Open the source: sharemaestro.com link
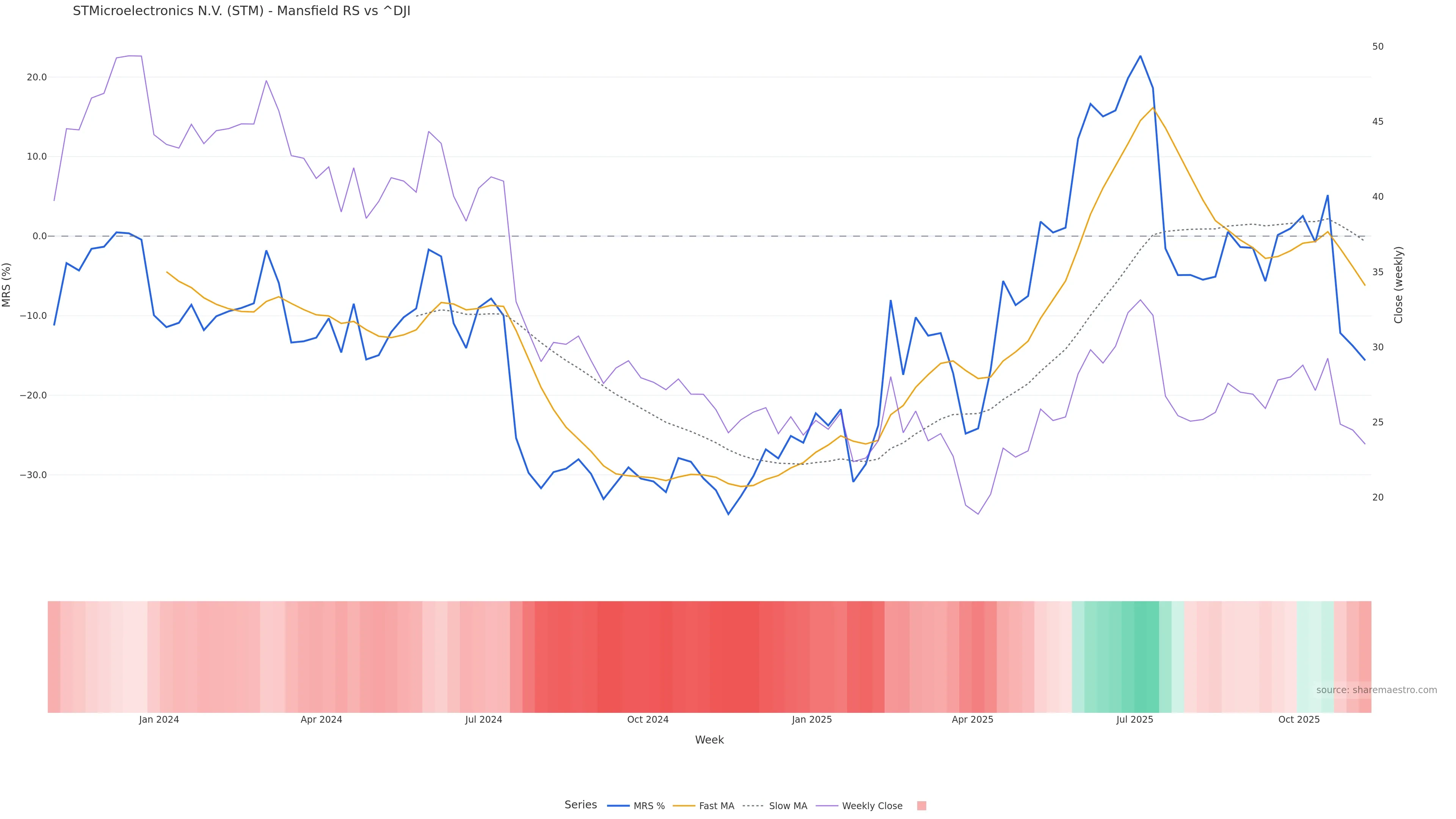This screenshot has width=1456, height=819. coord(1376,690)
